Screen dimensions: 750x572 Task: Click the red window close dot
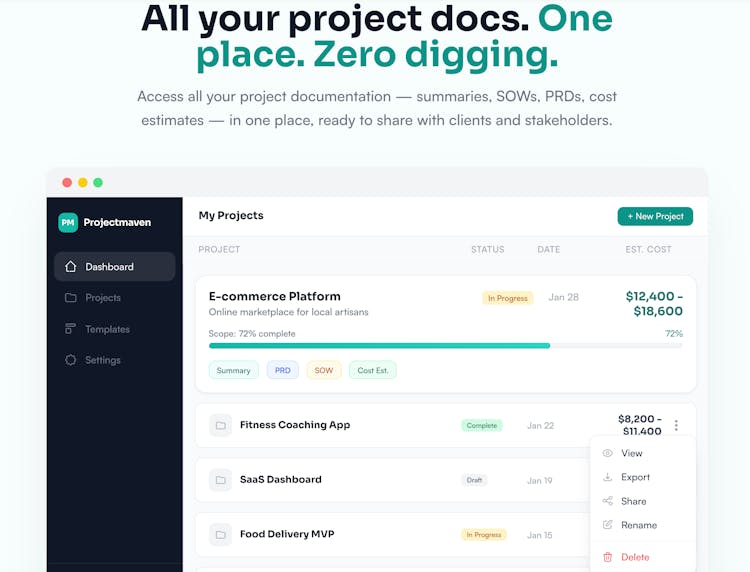67,182
